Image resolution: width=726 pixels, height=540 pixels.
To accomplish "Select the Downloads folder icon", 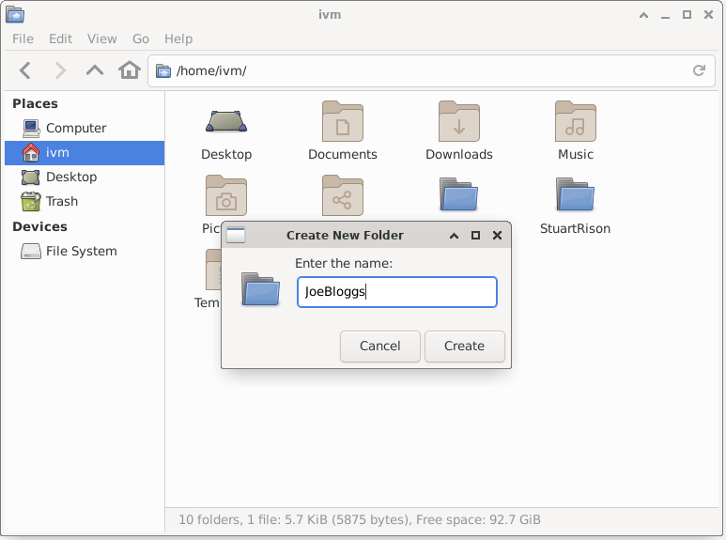I will 459,122.
